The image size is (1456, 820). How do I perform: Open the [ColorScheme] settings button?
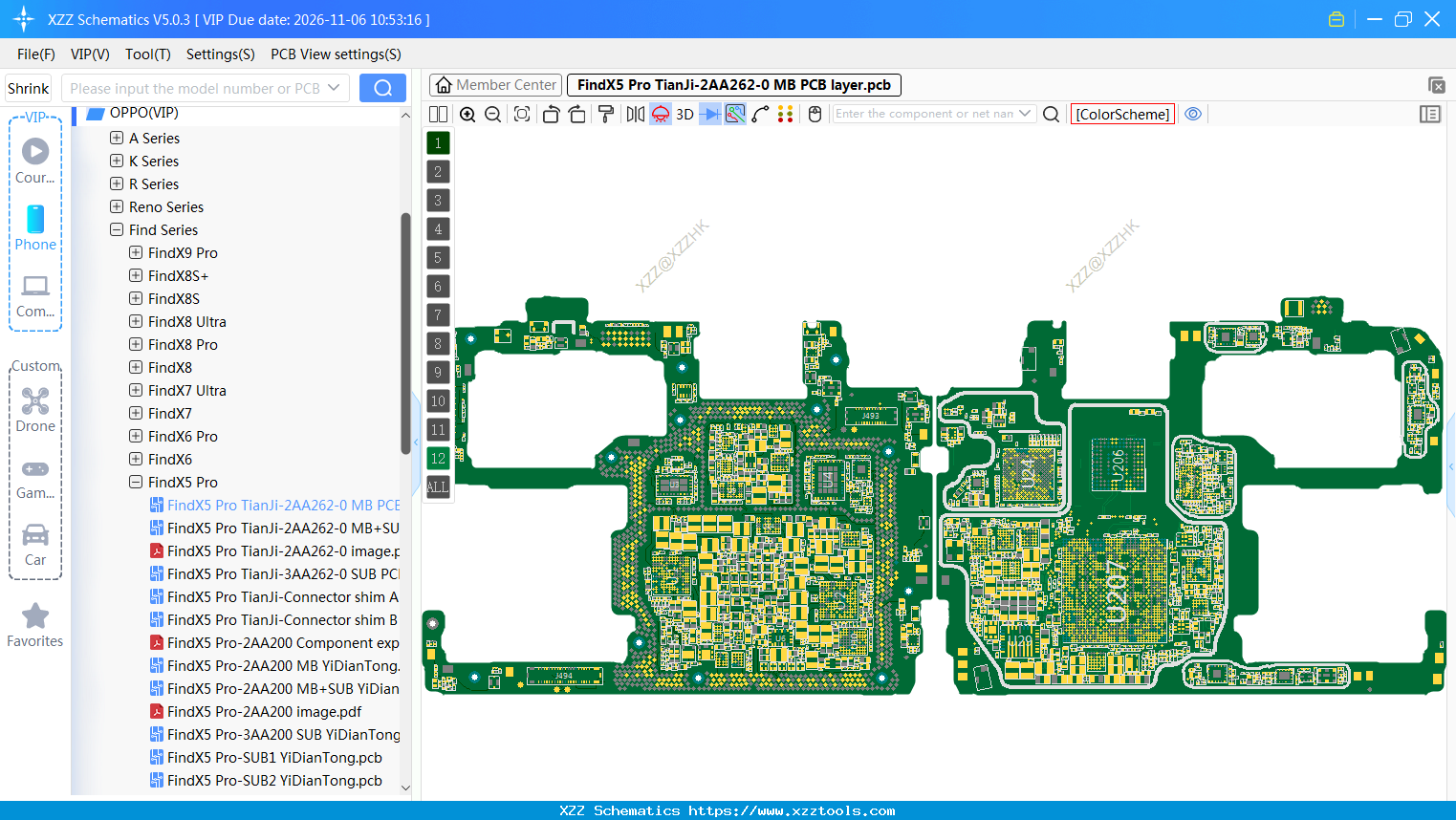[x=1122, y=114]
